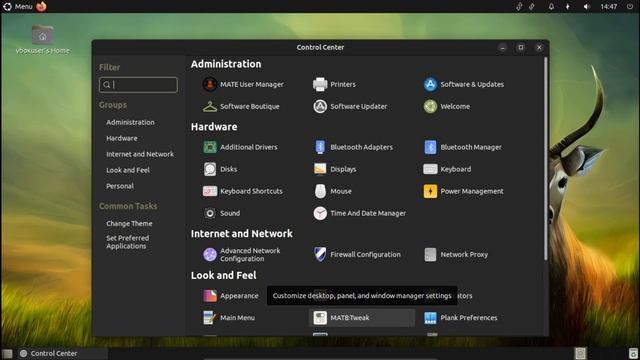640x360 pixels.
Task: Click the clock showing 14:47
Action: [x=609, y=7]
